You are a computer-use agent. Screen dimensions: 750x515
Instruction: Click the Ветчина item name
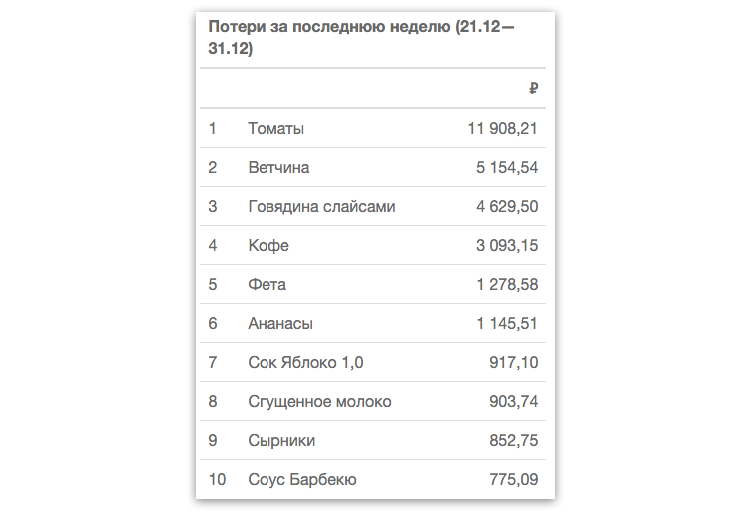pyautogui.click(x=279, y=168)
